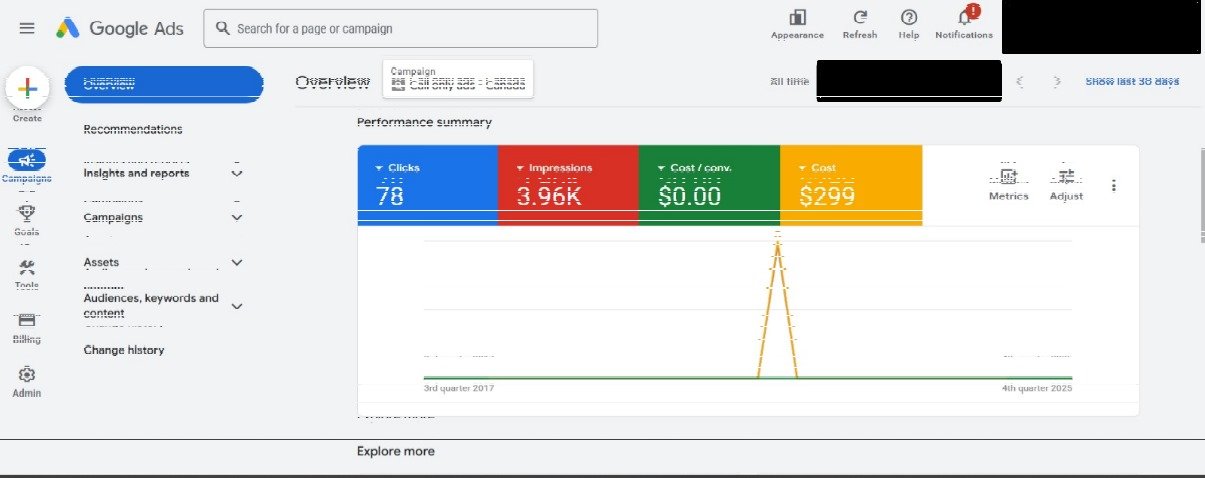Expand the Insights and reports section
This screenshot has width=1205, height=478.
pyautogui.click(x=237, y=173)
